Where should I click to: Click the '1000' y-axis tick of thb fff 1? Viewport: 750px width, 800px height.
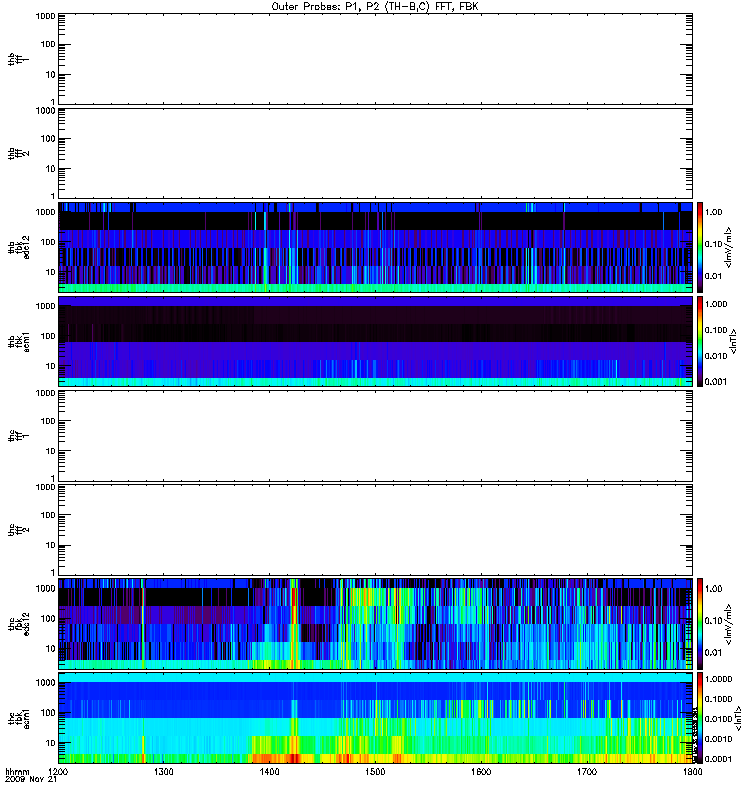[x=45, y=16]
